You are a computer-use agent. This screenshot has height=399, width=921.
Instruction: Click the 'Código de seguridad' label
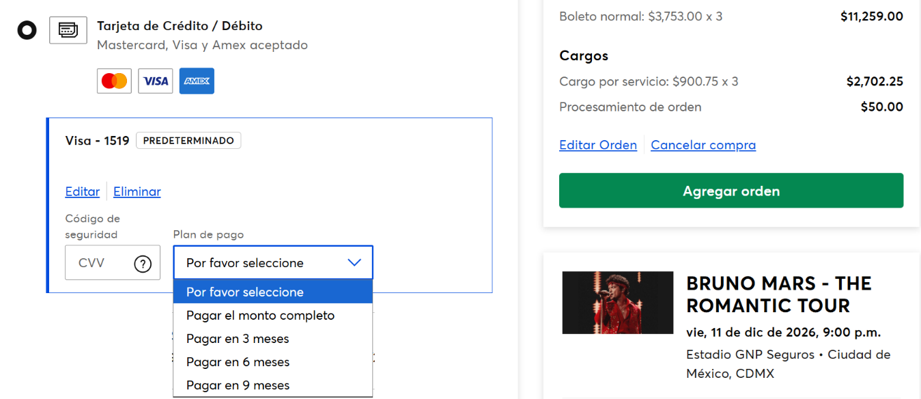(93, 227)
